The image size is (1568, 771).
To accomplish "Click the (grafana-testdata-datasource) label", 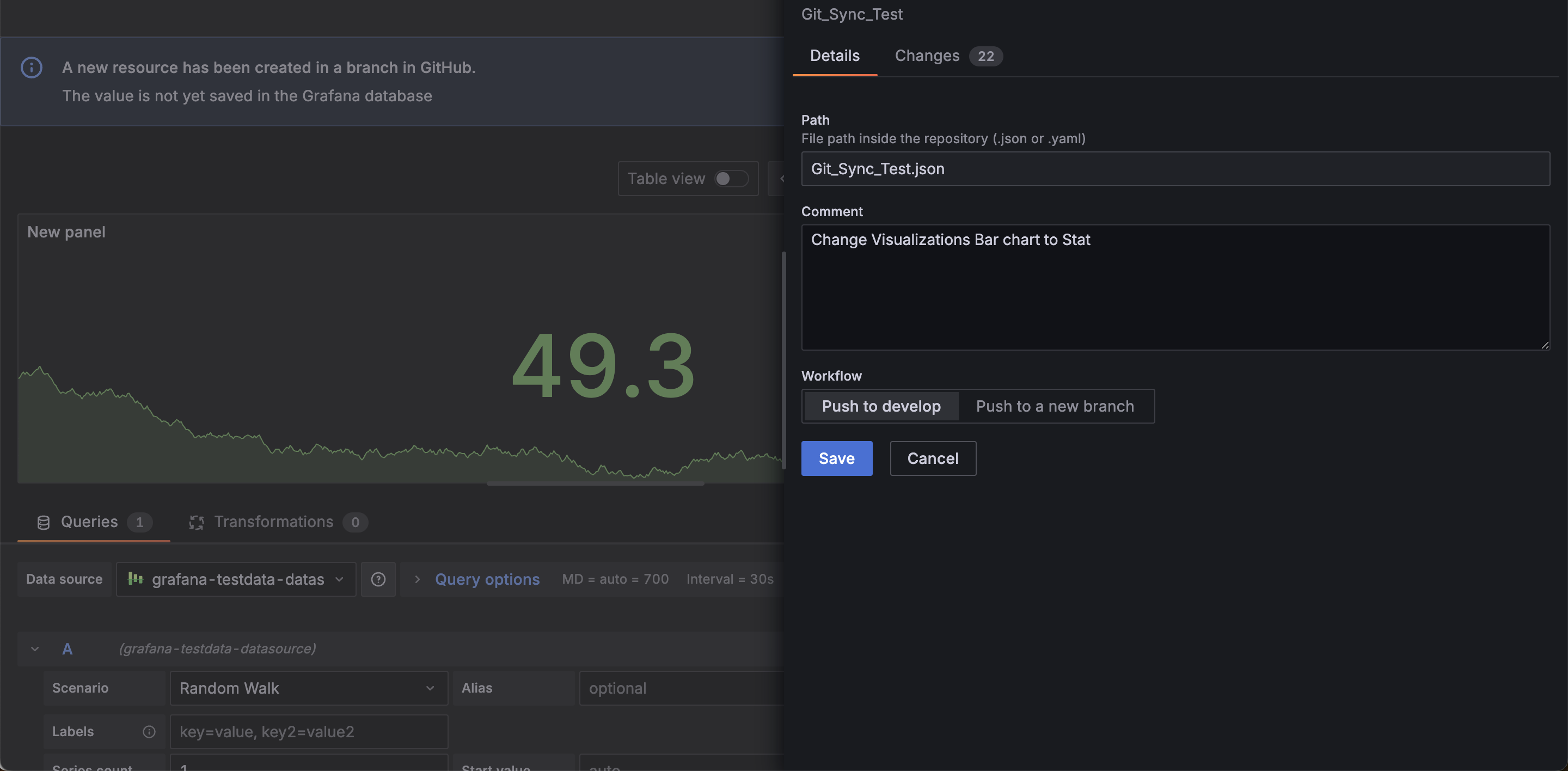I will (x=217, y=648).
